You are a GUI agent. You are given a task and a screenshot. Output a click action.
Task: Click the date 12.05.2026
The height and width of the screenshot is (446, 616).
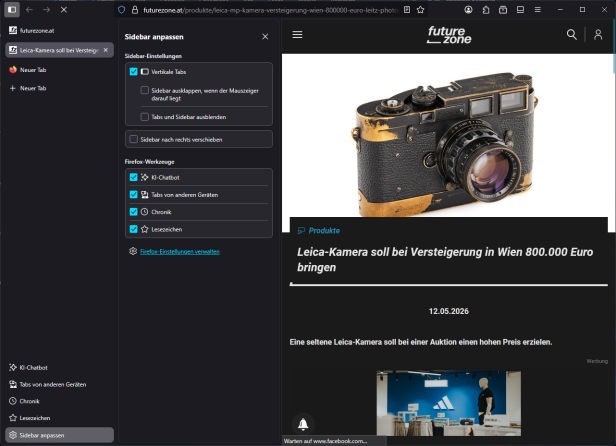(x=449, y=311)
